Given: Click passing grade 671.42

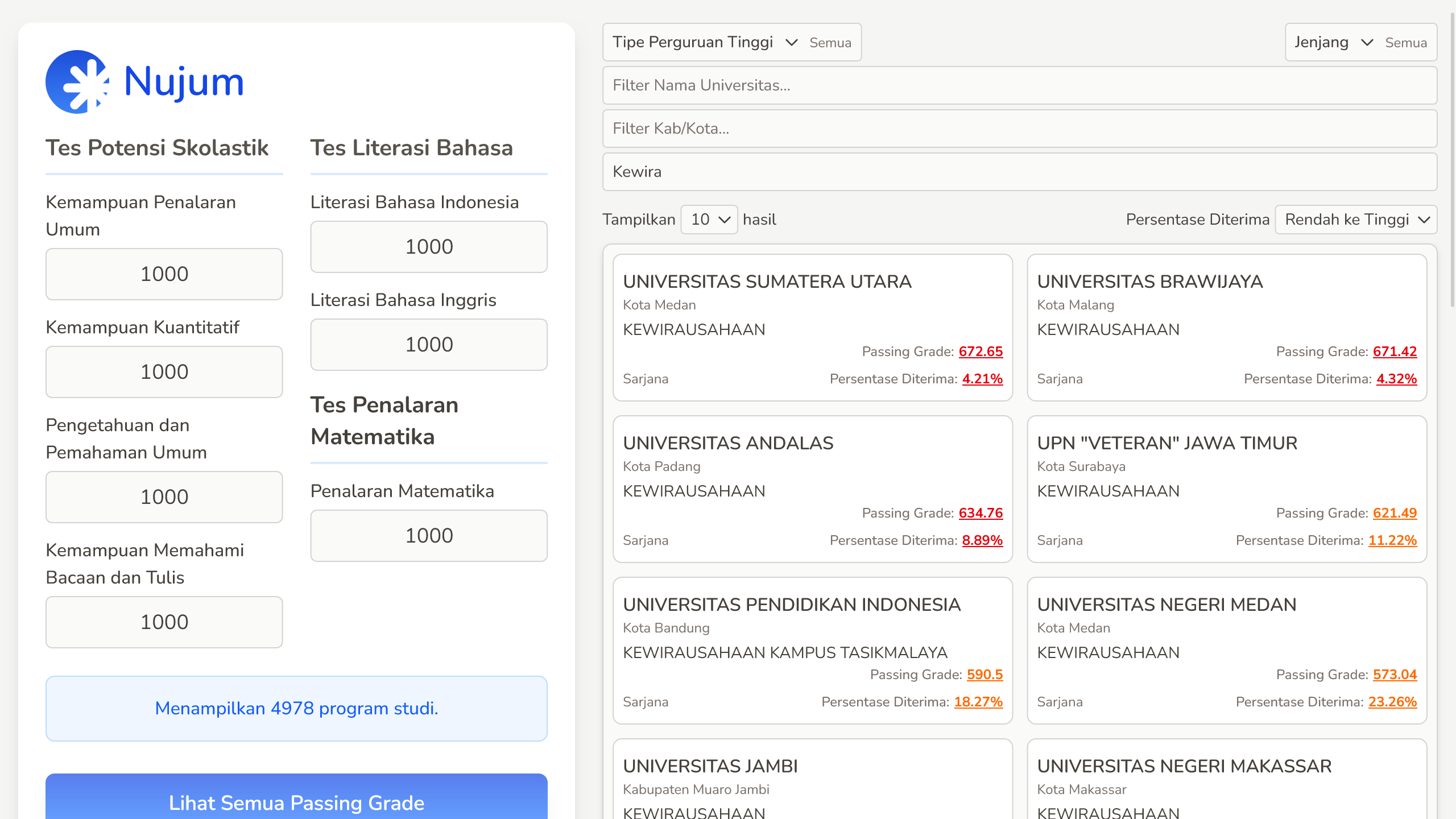Looking at the screenshot, I should pyautogui.click(x=1395, y=351).
